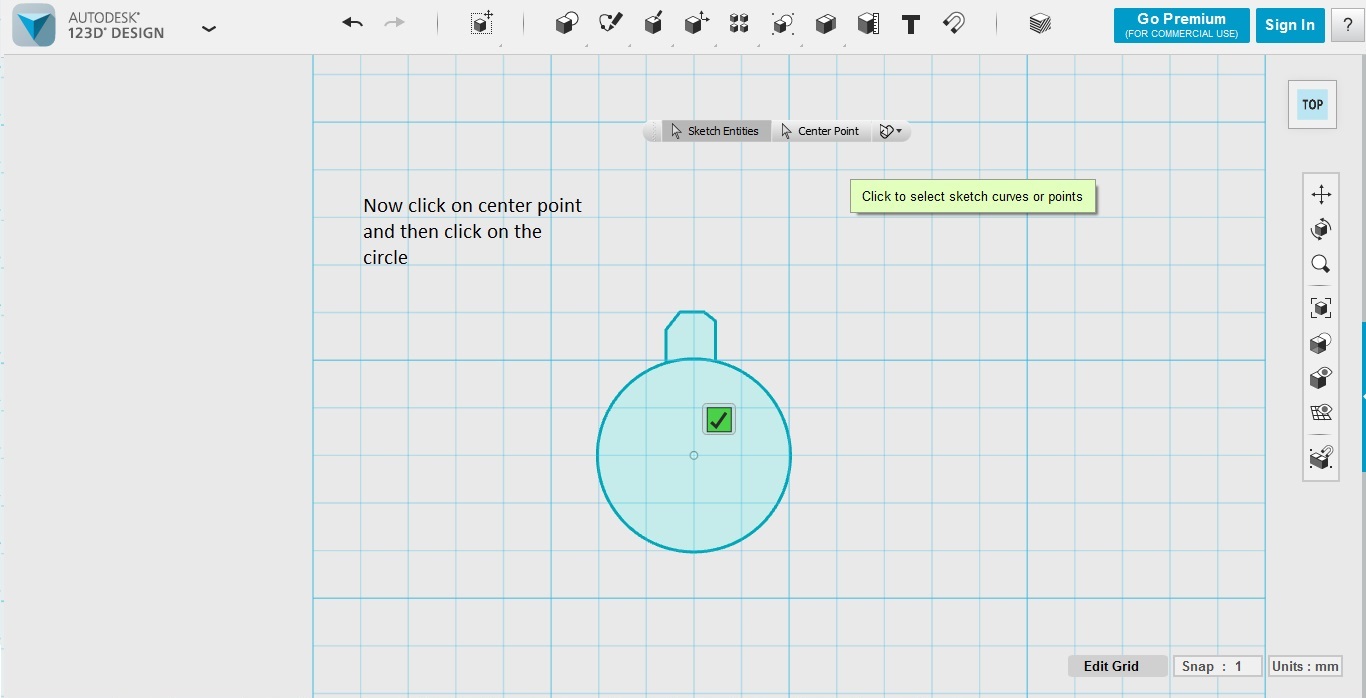Viewport: 1366px width, 698px height.
Task: Accept the sketch with the green checkmark
Action: click(x=717, y=419)
